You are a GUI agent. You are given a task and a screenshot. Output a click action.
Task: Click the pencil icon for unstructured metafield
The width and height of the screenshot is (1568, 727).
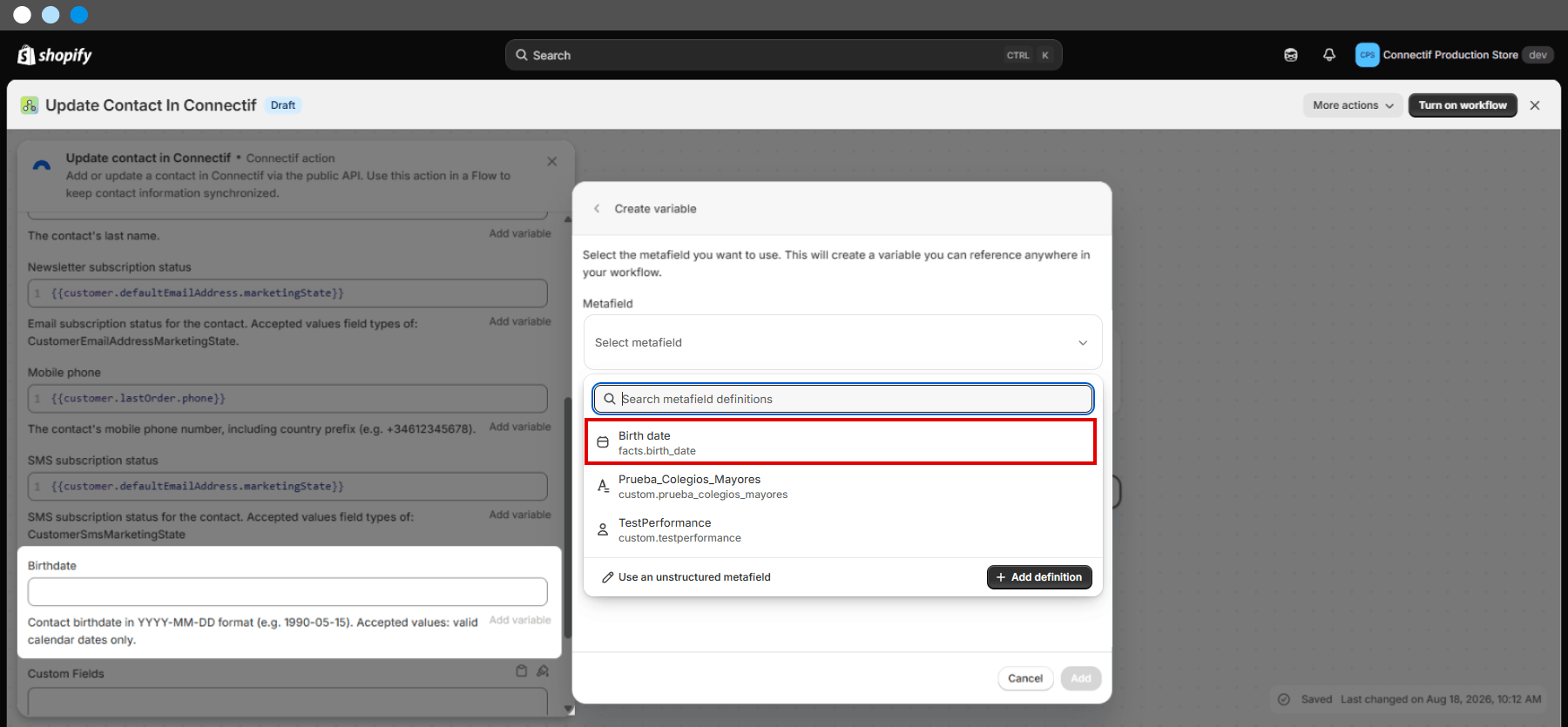[608, 577]
